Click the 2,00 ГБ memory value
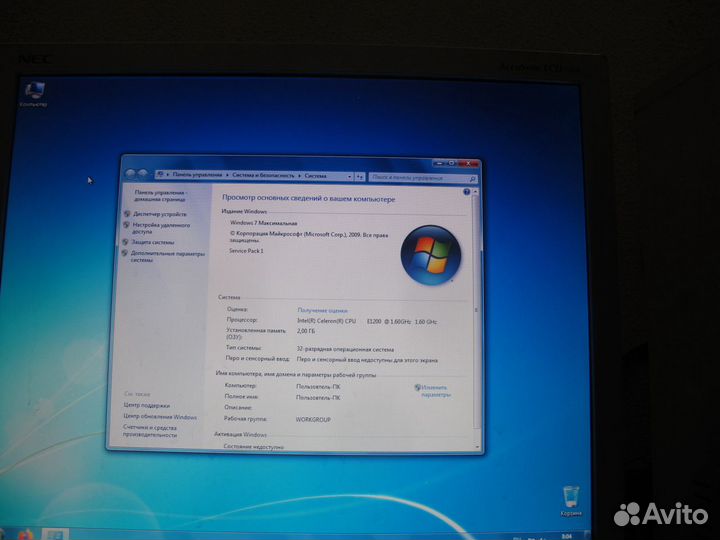720x540 pixels. pyautogui.click(x=306, y=331)
